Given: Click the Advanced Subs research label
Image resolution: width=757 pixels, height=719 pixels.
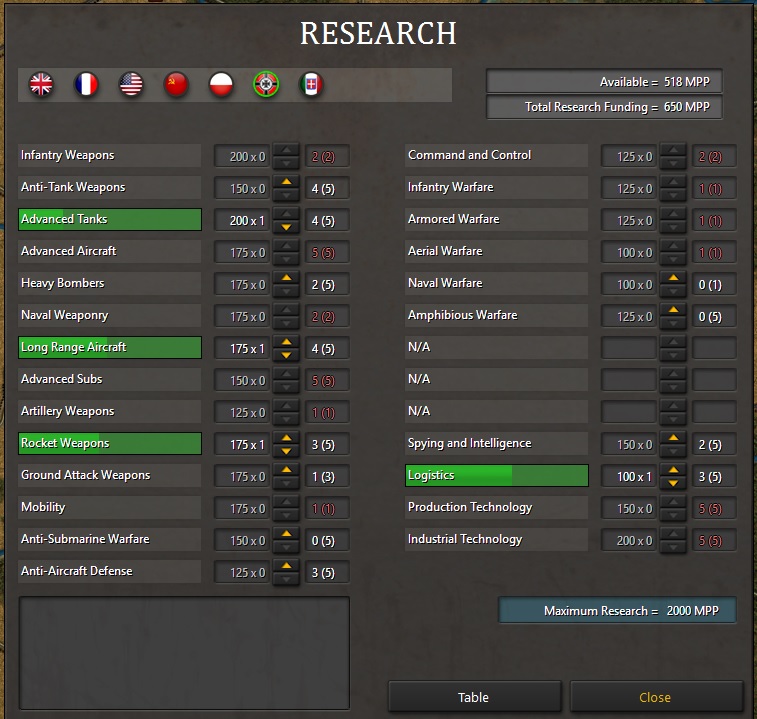Looking at the screenshot, I should (61, 379).
